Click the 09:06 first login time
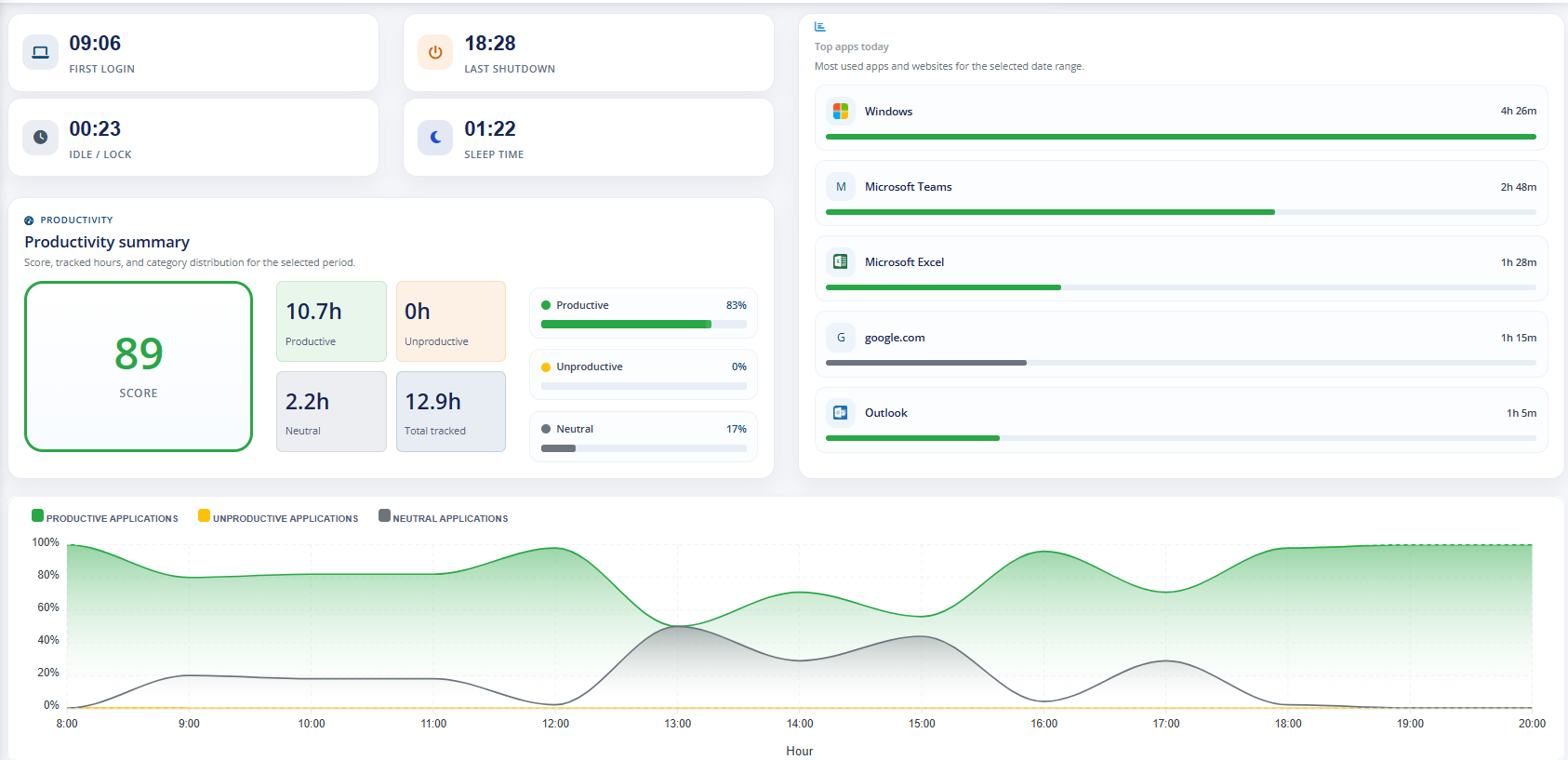1568x760 pixels. pyautogui.click(x=95, y=44)
